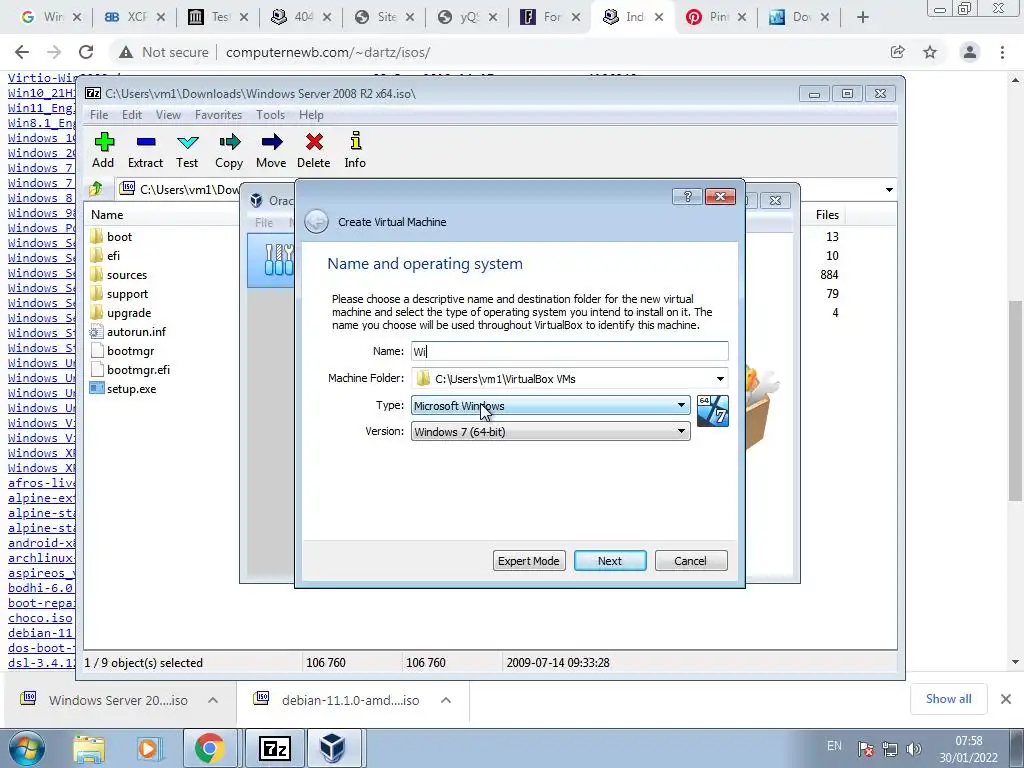Open the 7-Zip Edit menu
Screen dimensions: 1024x768
coord(132,115)
